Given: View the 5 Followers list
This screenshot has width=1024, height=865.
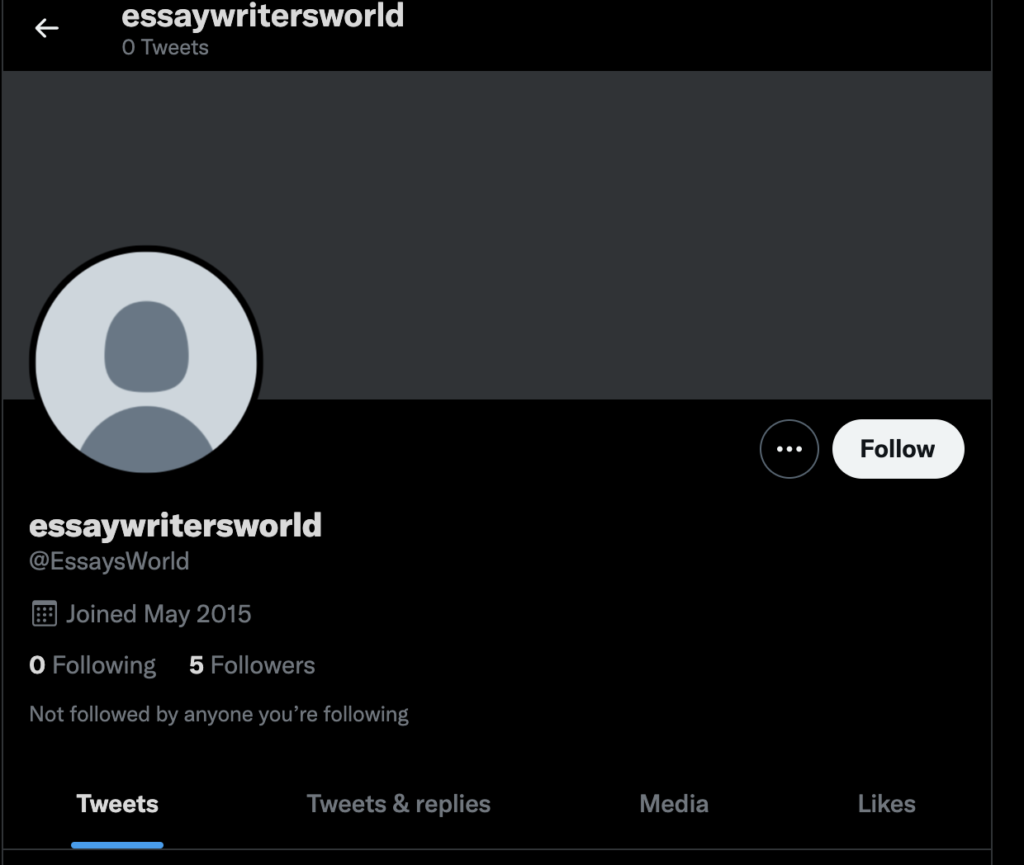Looking at the screenshot, I should coord(252,665).
